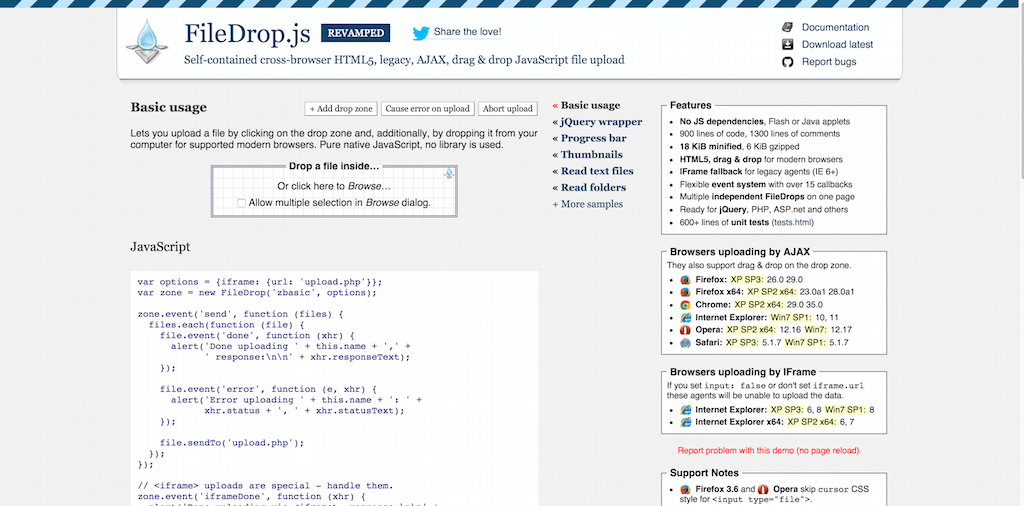This screenshot has width=1024, height=506.
Task: Click the Internet Explorer x64 icon
Action: point(686,422)
